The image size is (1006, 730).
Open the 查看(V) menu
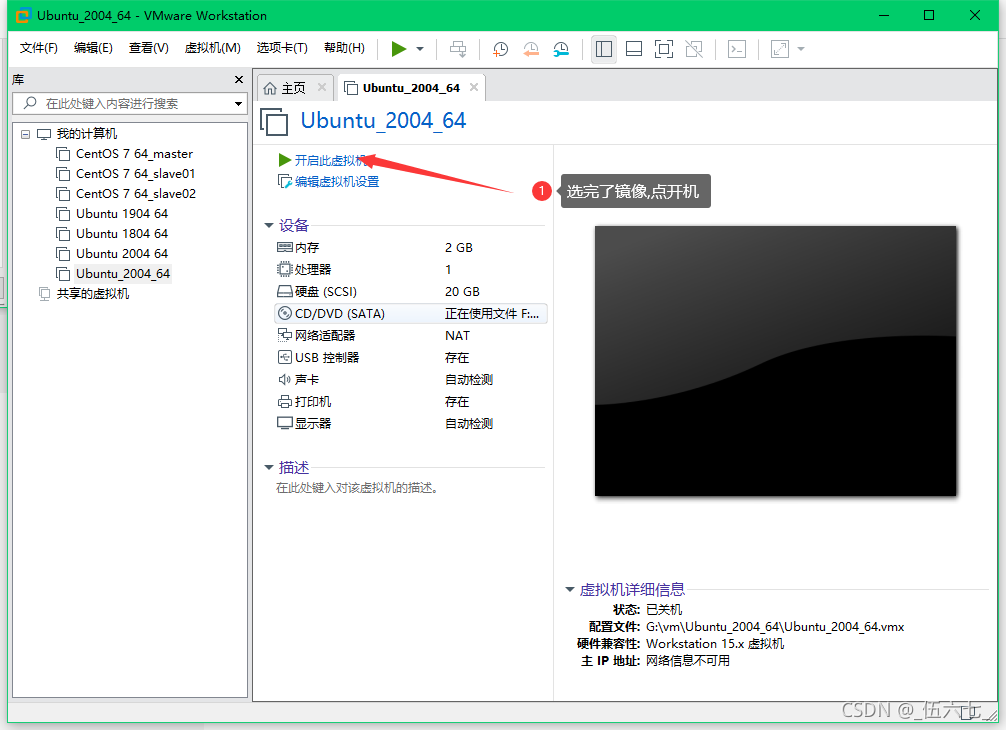(148, 48)
